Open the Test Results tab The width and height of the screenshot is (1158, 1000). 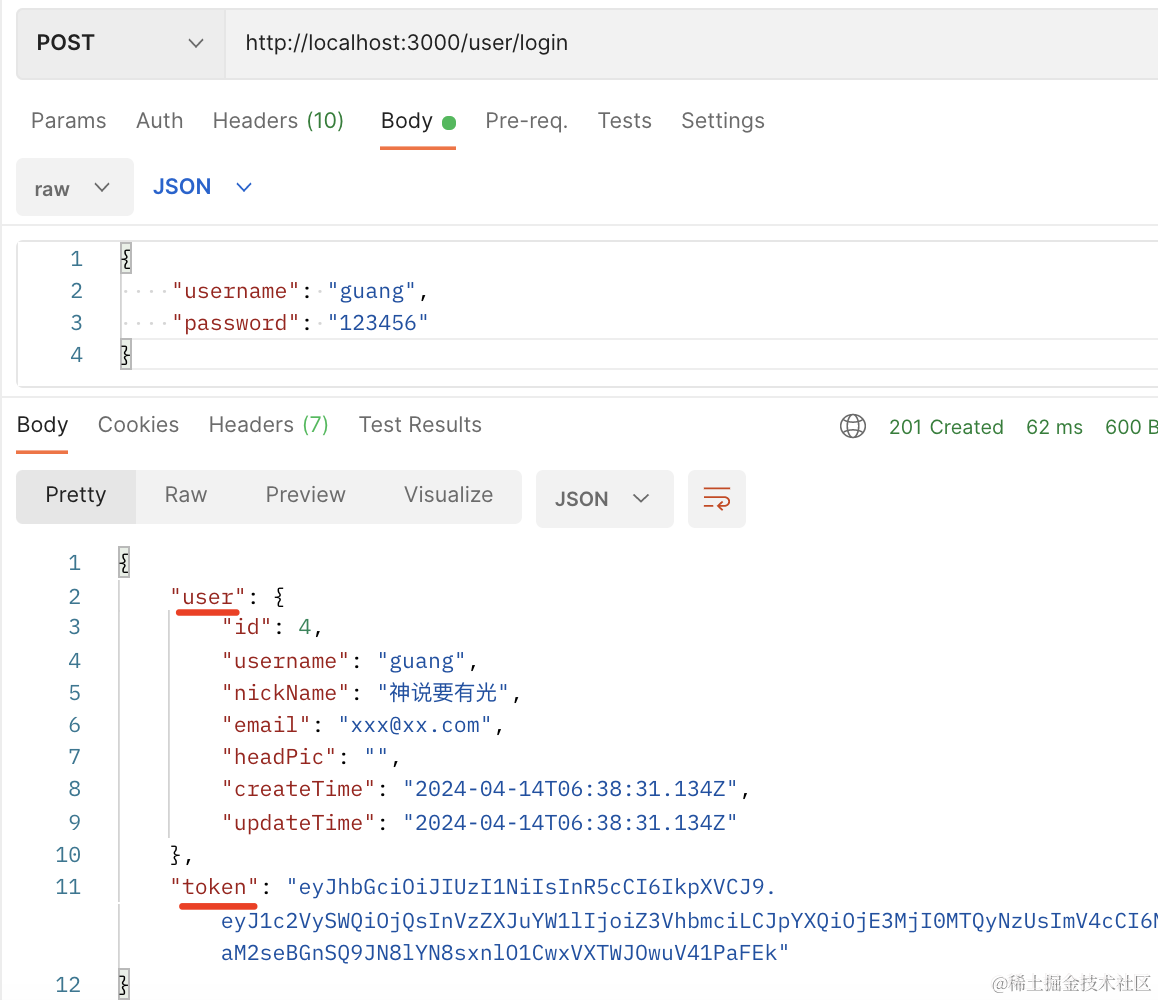420,425
